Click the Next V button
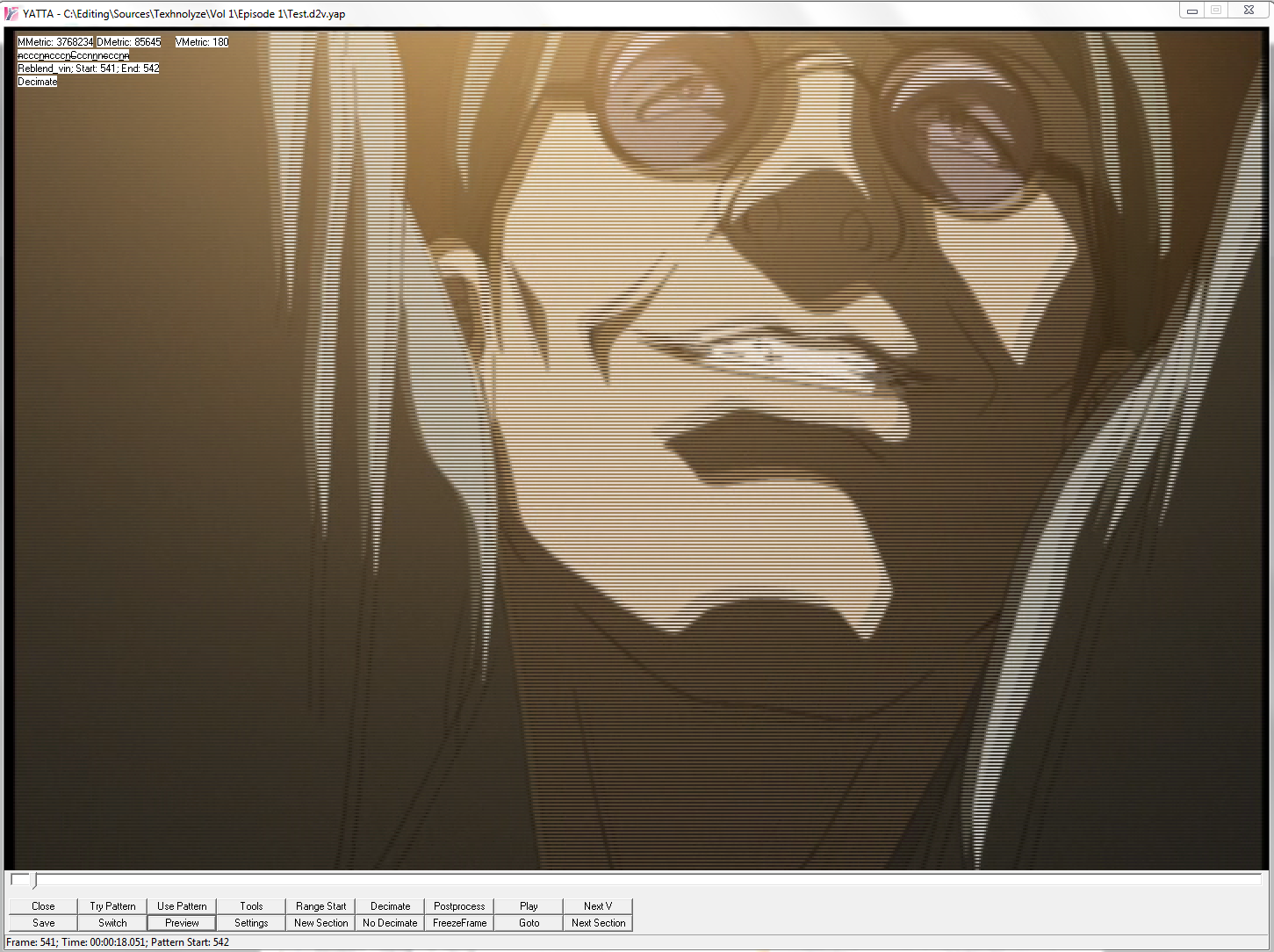The width and height of the screenshot is (1274, 952). click(x=598, y=905)
